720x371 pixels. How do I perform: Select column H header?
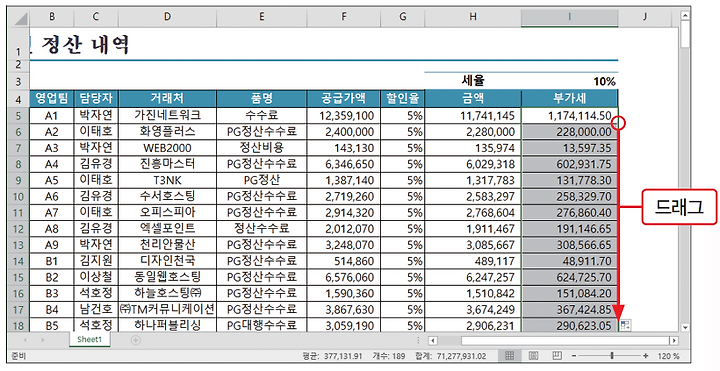(472, 17)
